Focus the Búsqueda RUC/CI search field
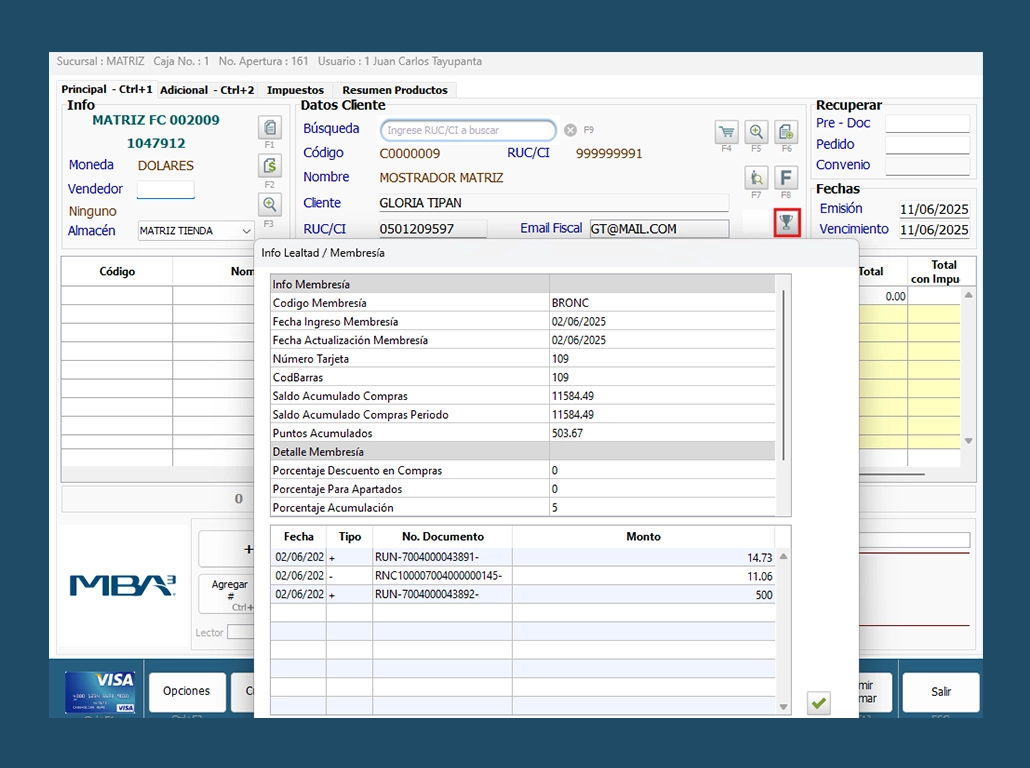Screen dimensions: 1030x768 (468, 130)
